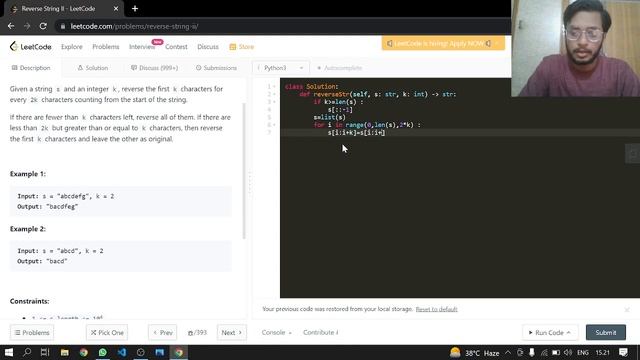This screenshot has height=360, width=640.
Task: Switch to the Description tab
Action: coord(31,68)
